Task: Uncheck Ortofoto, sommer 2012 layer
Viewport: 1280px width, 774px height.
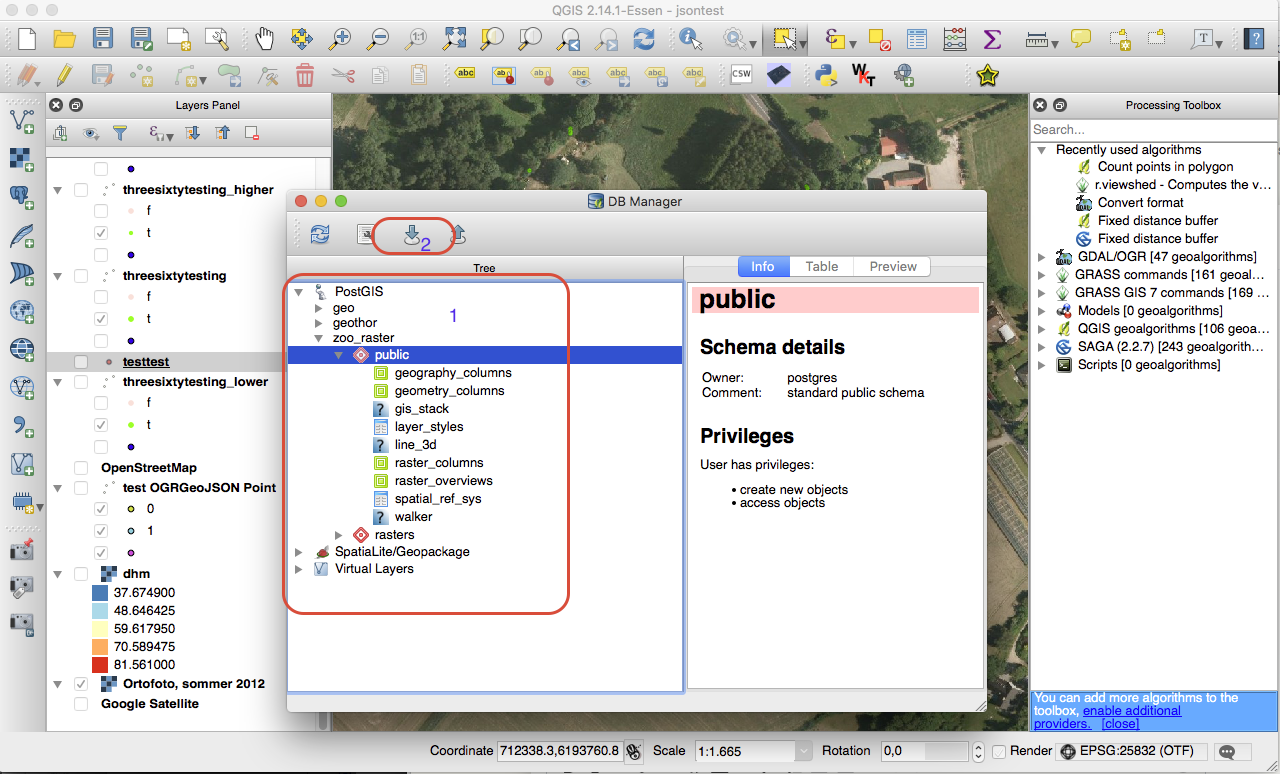Action: [81, 684]
